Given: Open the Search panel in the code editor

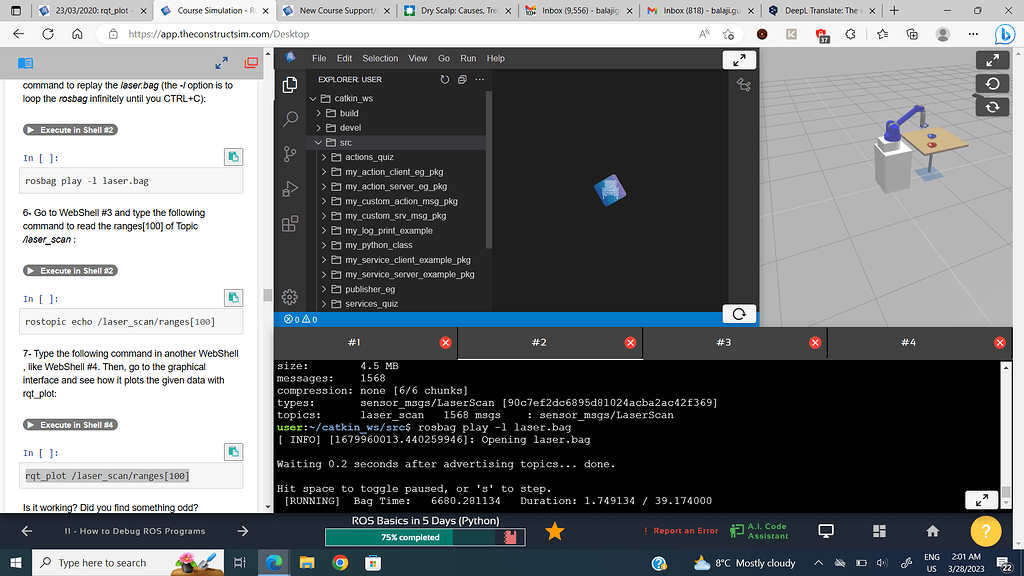Looking at the screenshot, I should pyautogui.click(x=289, y=118).
